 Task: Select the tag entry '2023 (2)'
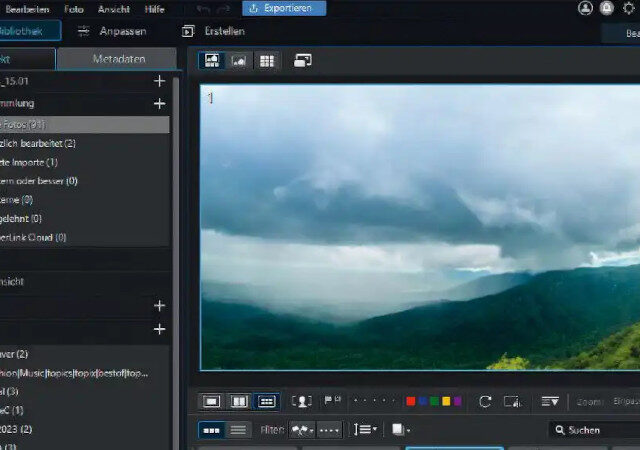tap(84, 429)
